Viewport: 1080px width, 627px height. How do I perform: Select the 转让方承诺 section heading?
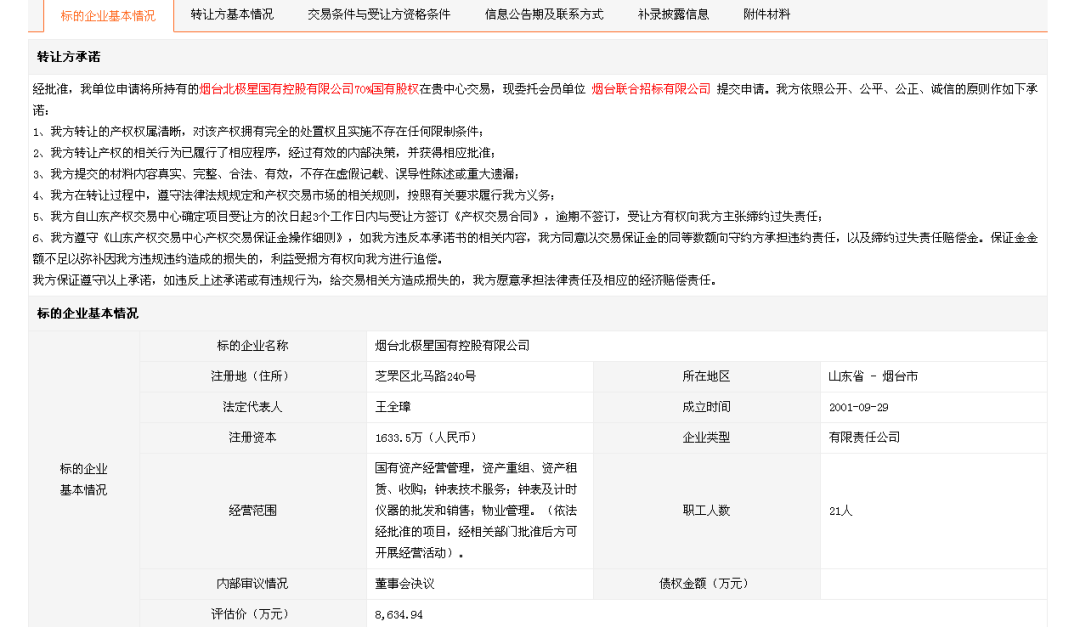click(69, 57)
